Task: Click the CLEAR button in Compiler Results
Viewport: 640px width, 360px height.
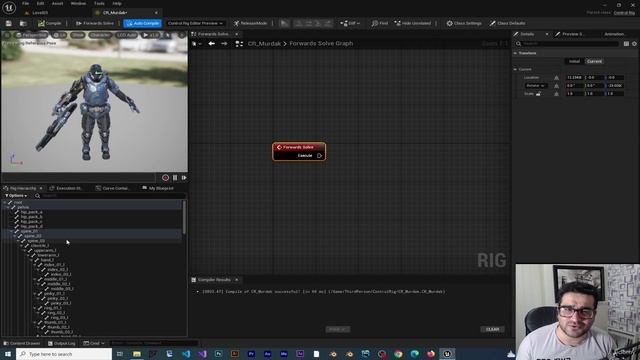Action: tap(492, 329)
